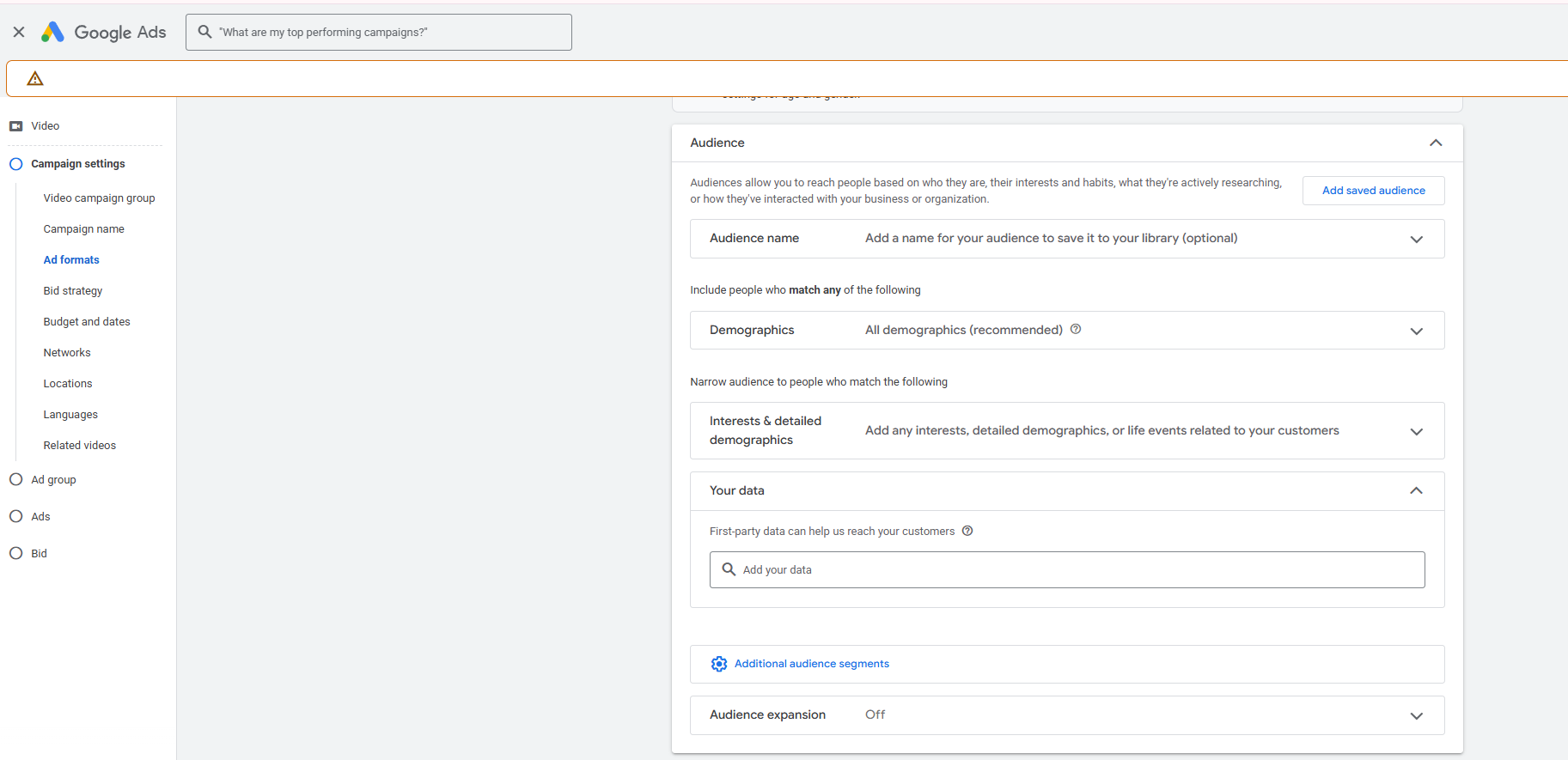Click the search magnifier icon in top bar
Screen dimensions: 1568x760
(x=204, y=32)
